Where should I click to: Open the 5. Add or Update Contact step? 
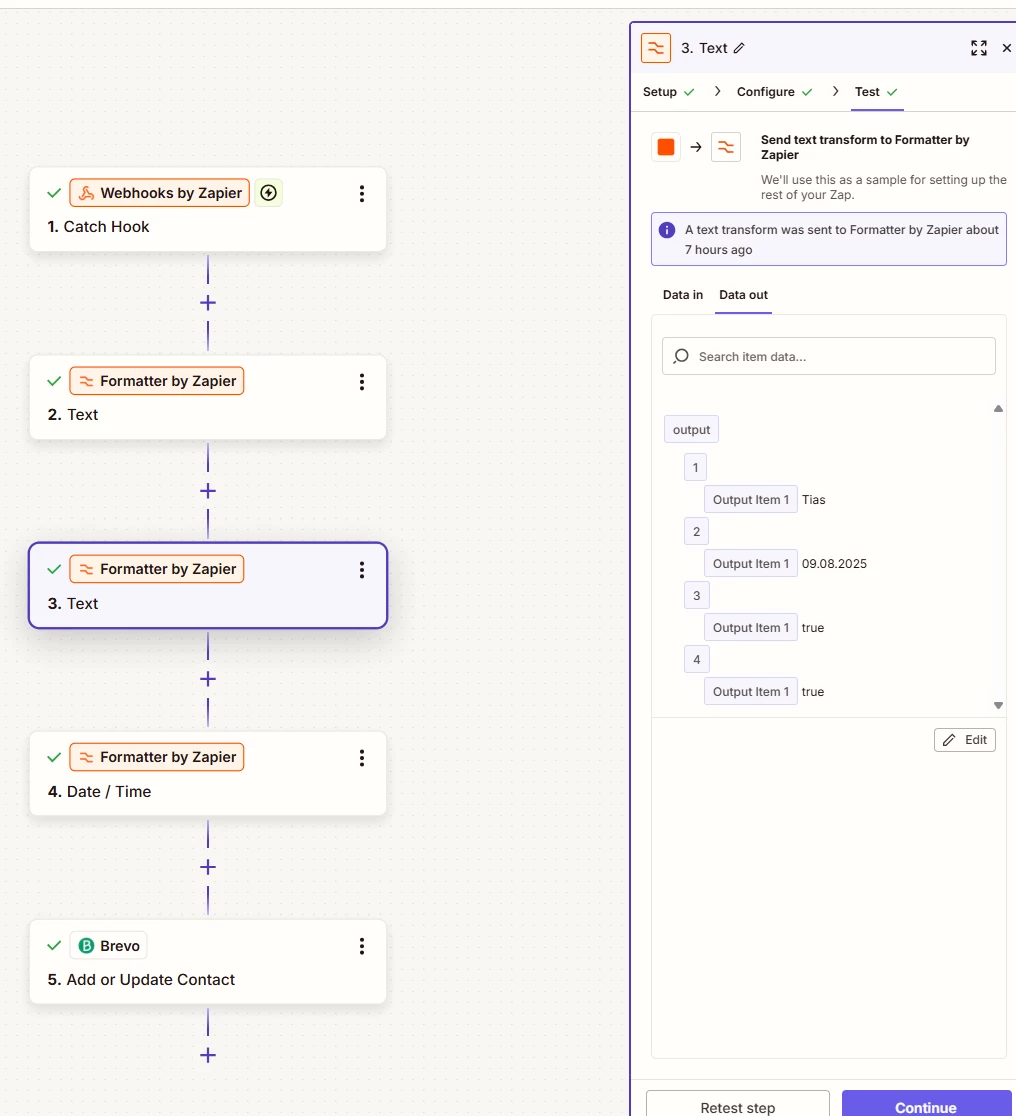(208, 962)
